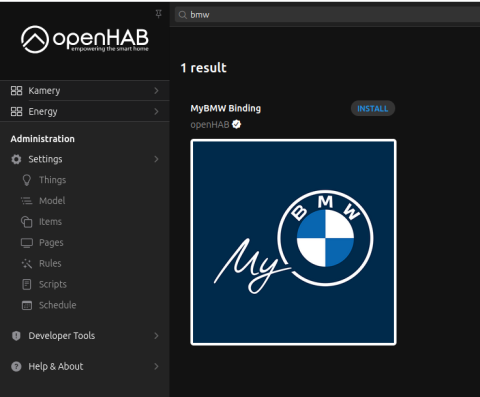Click the Model list icon
The image size is (480, 397).
click(x=27, y=201)
